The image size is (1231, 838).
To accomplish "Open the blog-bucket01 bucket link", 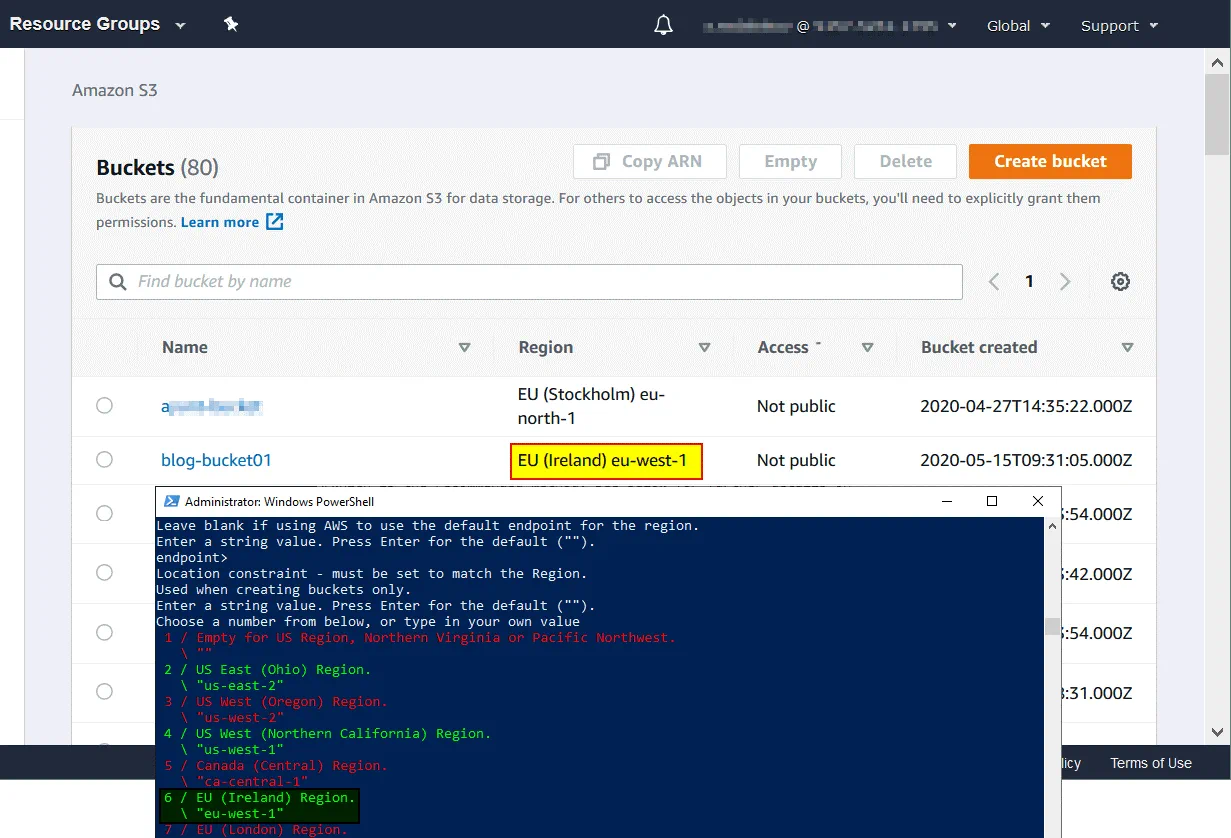I will tap(216, 460).
